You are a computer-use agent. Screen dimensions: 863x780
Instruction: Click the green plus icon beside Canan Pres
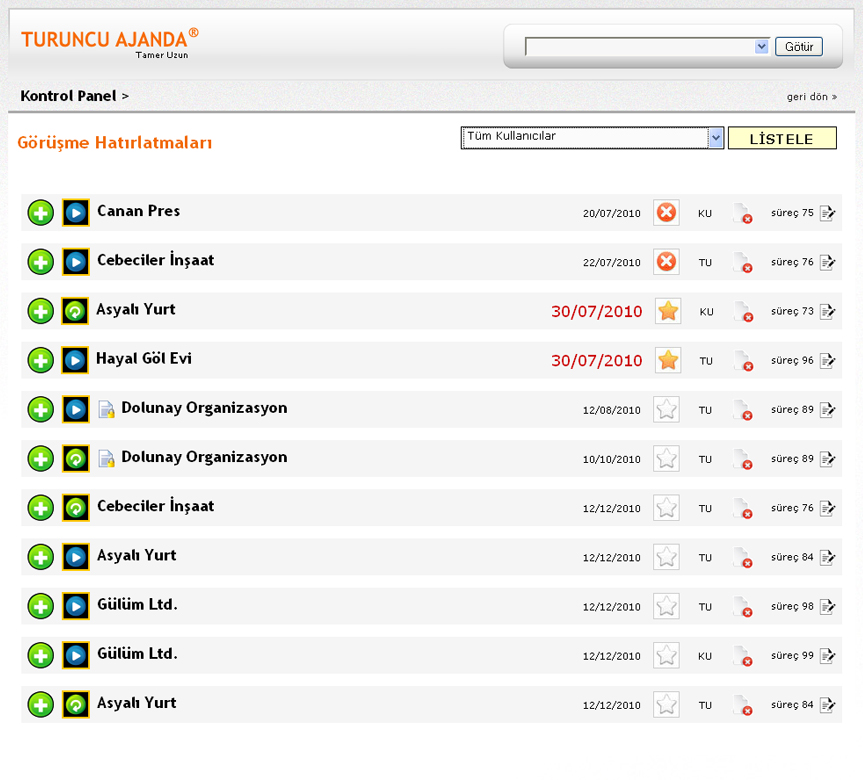[x=40, y=213]
